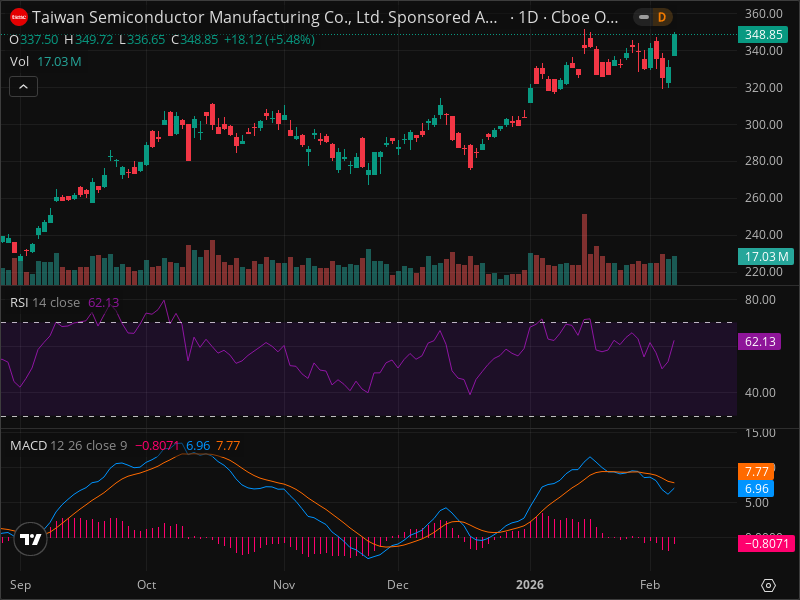Click the 300.00 price scale label

(x=763, y=124)
